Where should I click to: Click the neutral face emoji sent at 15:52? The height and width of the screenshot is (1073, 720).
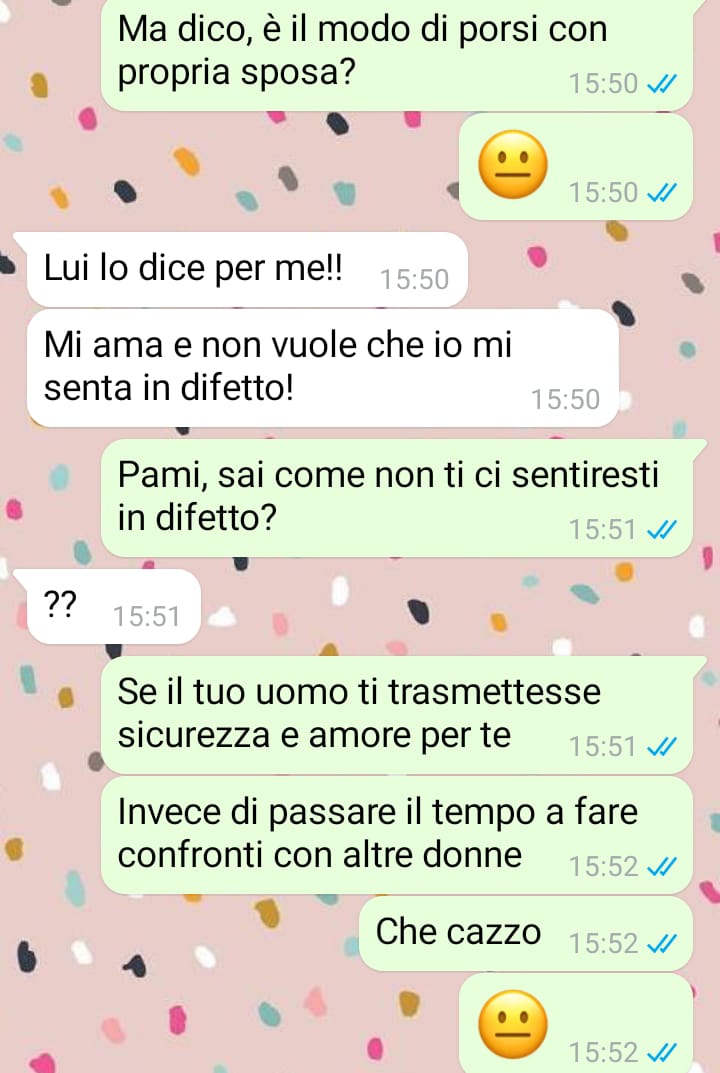[513, 1024]
